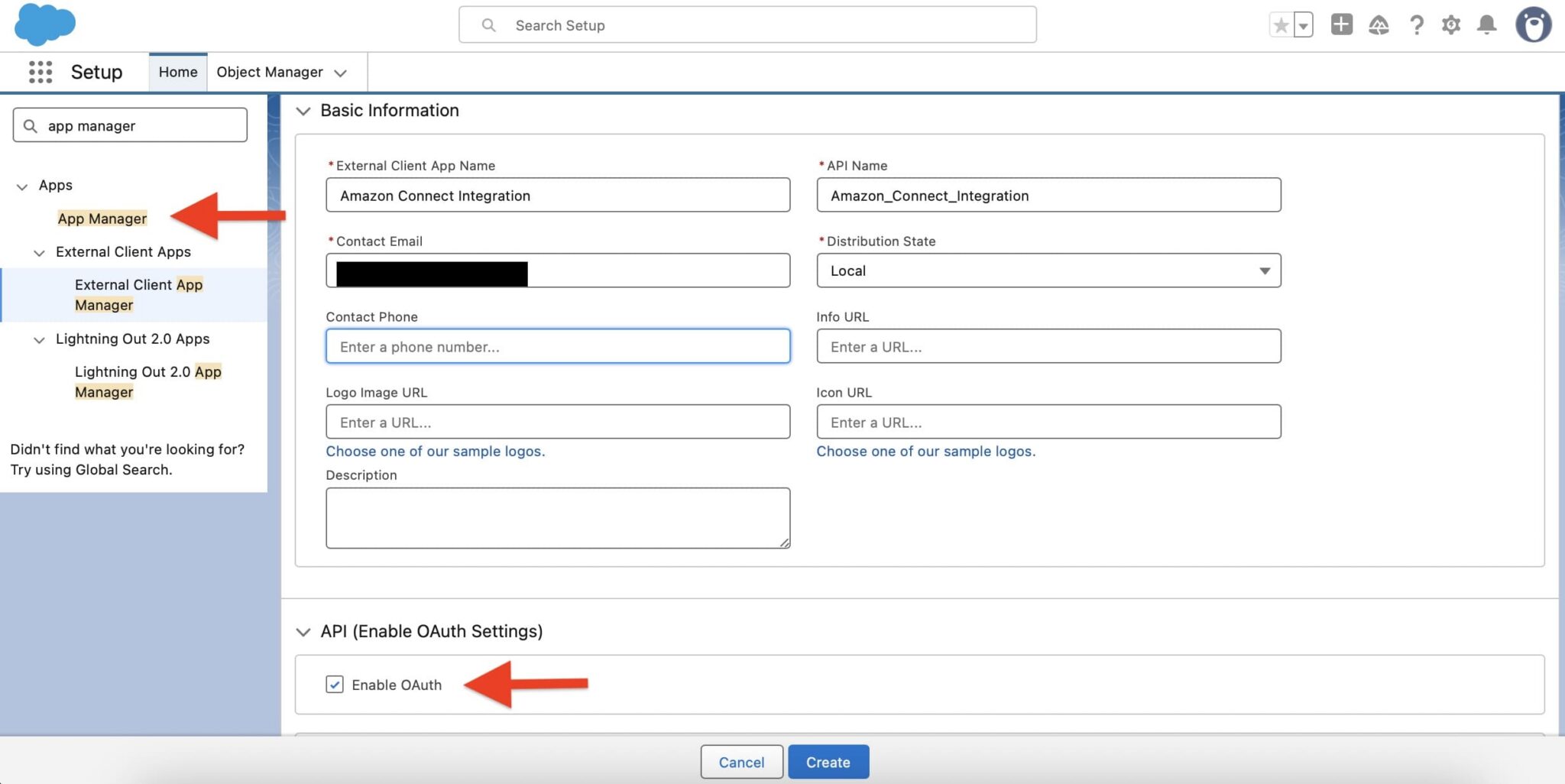Click the Search Setup magnifier icon
The width and height of the screenshot is (1565, 784).
[x=488, y=25]
